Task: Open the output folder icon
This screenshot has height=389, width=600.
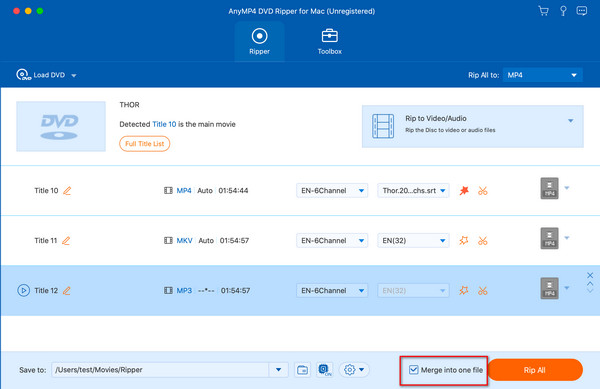Action: (x=302, y=370)
